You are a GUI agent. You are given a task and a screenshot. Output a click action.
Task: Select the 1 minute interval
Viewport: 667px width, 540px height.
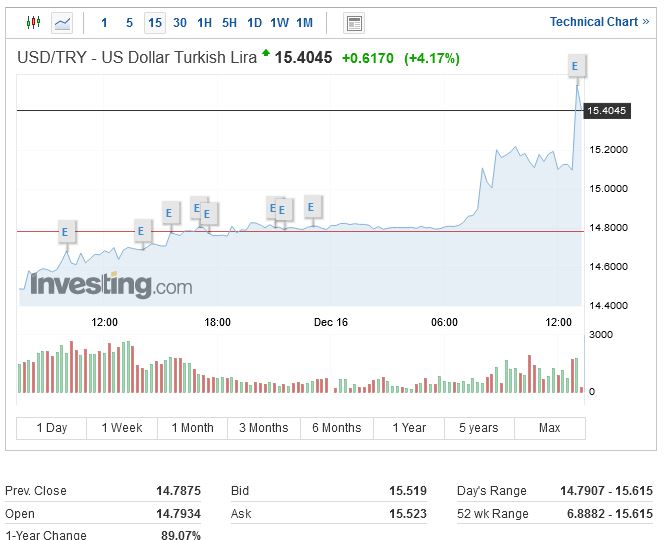(x=104, y=22)
